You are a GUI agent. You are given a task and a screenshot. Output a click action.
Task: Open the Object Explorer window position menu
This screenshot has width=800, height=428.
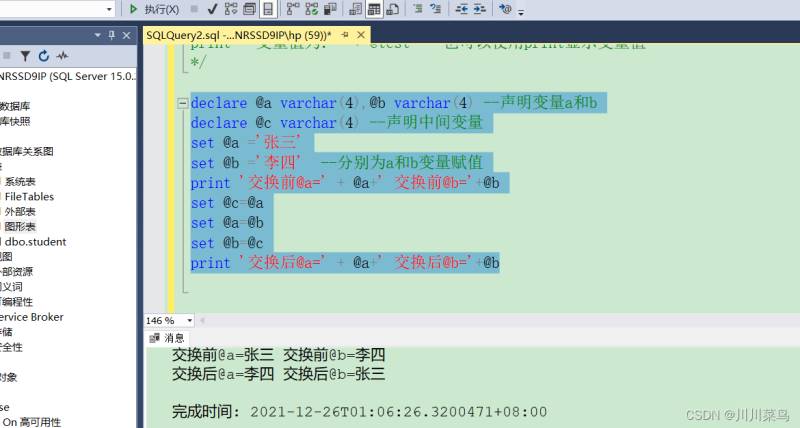[x=98, y=35]
